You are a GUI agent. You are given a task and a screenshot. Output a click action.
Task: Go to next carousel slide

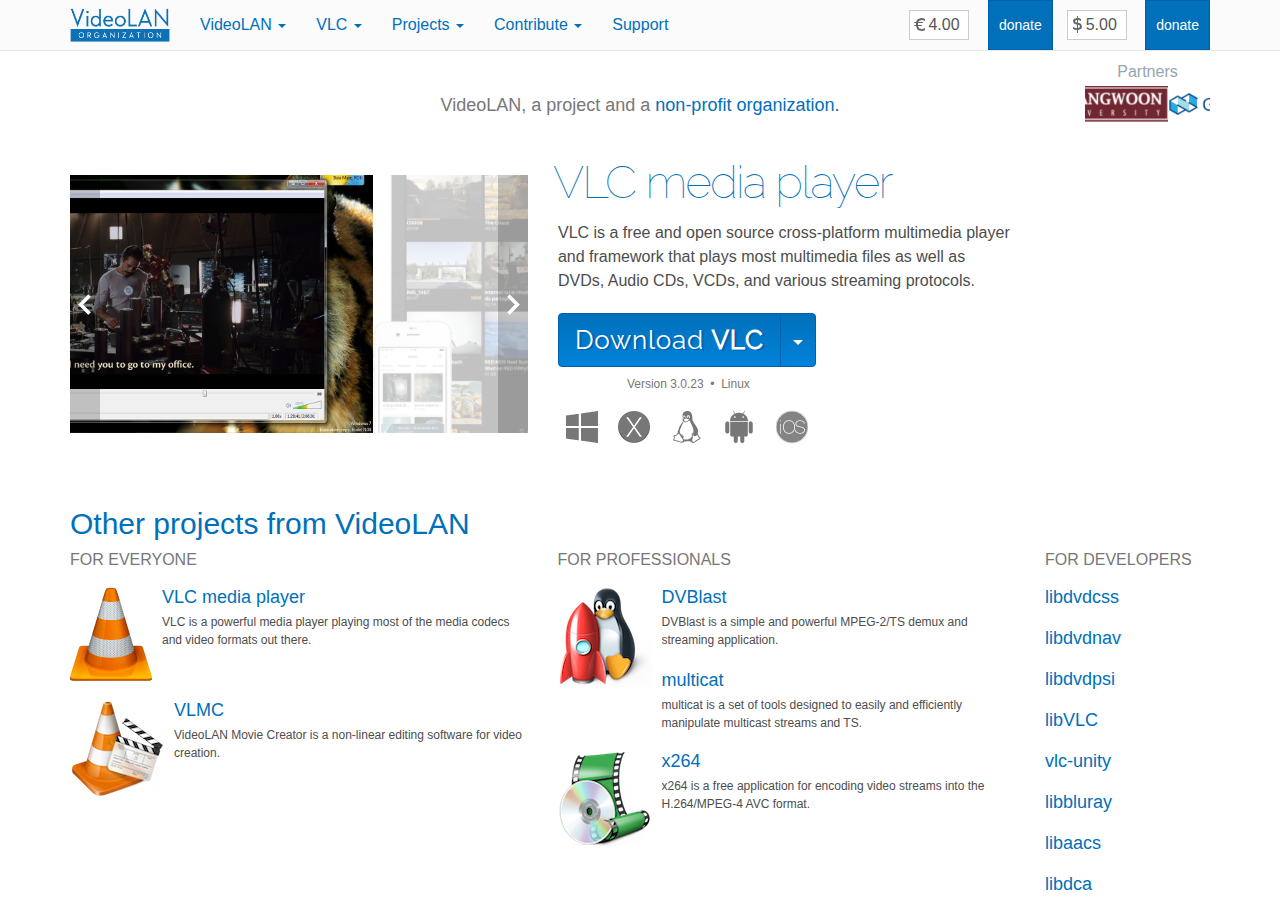pyautogui.click(x=513, y=304)
